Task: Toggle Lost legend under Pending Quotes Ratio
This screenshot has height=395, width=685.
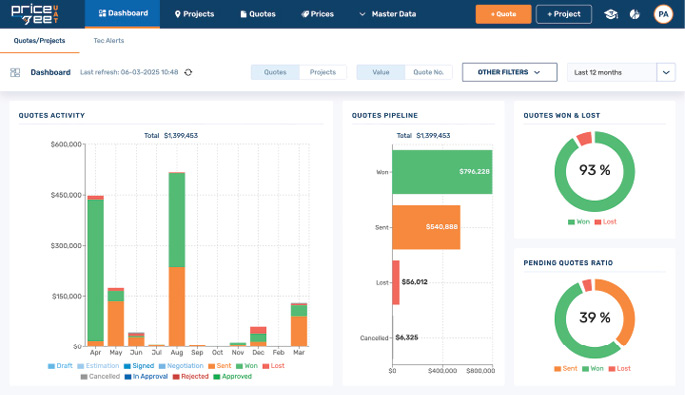Action: pyautogui.click(x=619, y=369)
